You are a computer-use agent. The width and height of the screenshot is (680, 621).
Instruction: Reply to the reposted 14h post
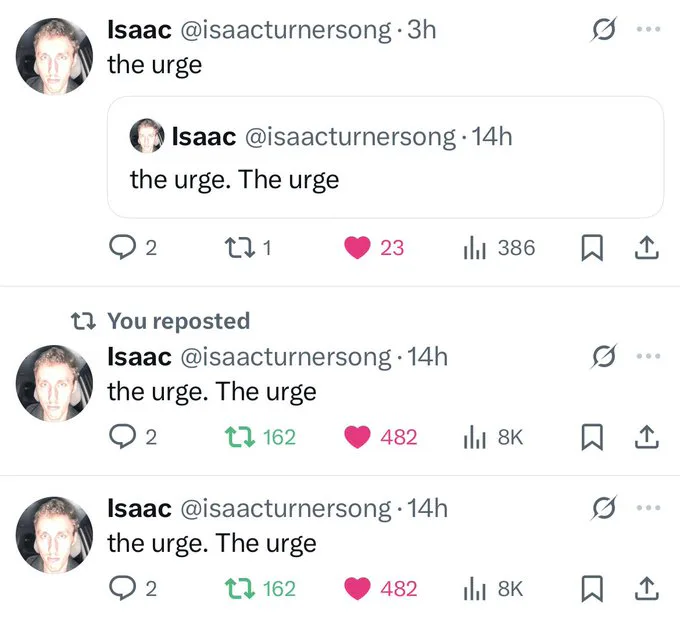(133, 437)
